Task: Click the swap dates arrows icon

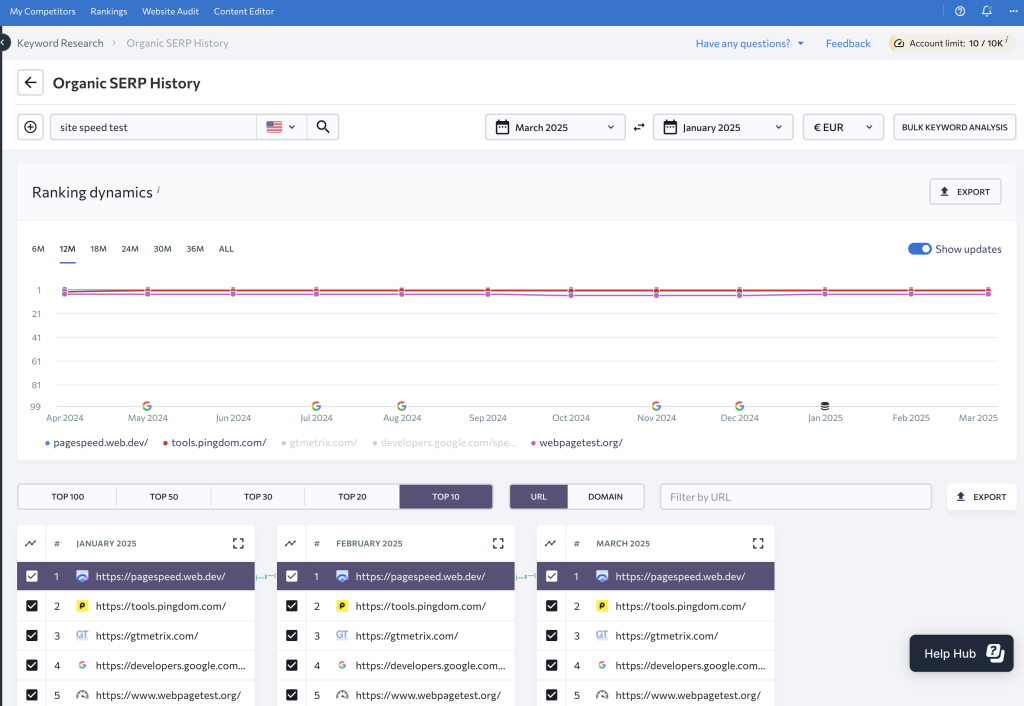Action: tap(639, 127)
